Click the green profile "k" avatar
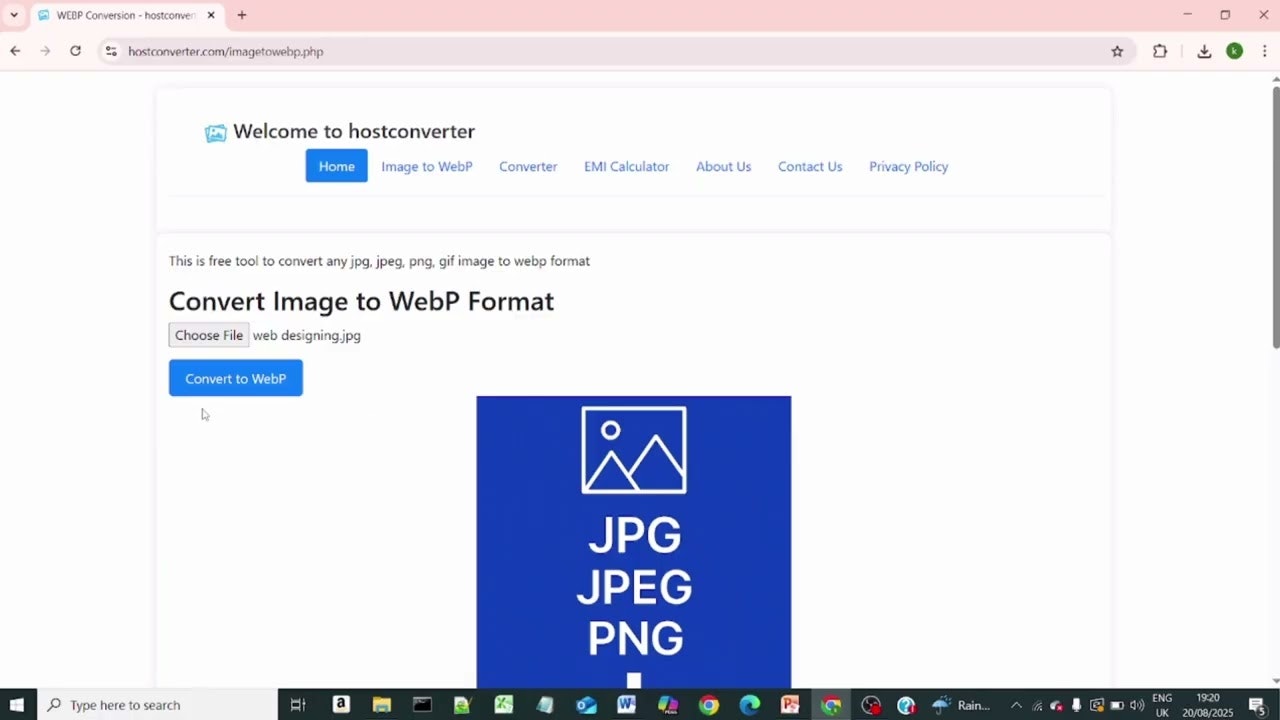The height and width of the screenshot is (720, 1280). [1234, 50]
